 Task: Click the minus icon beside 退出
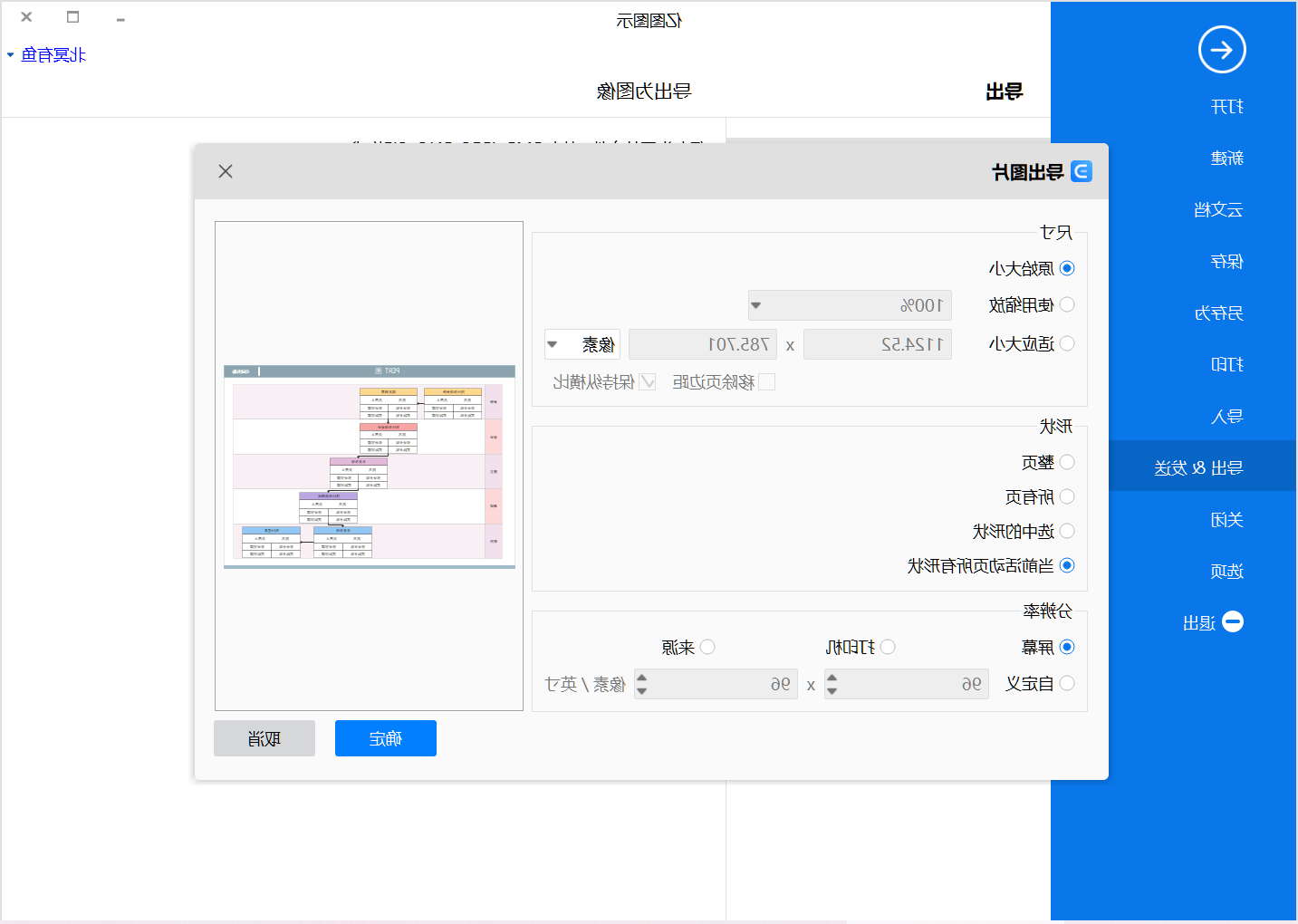1233,621
